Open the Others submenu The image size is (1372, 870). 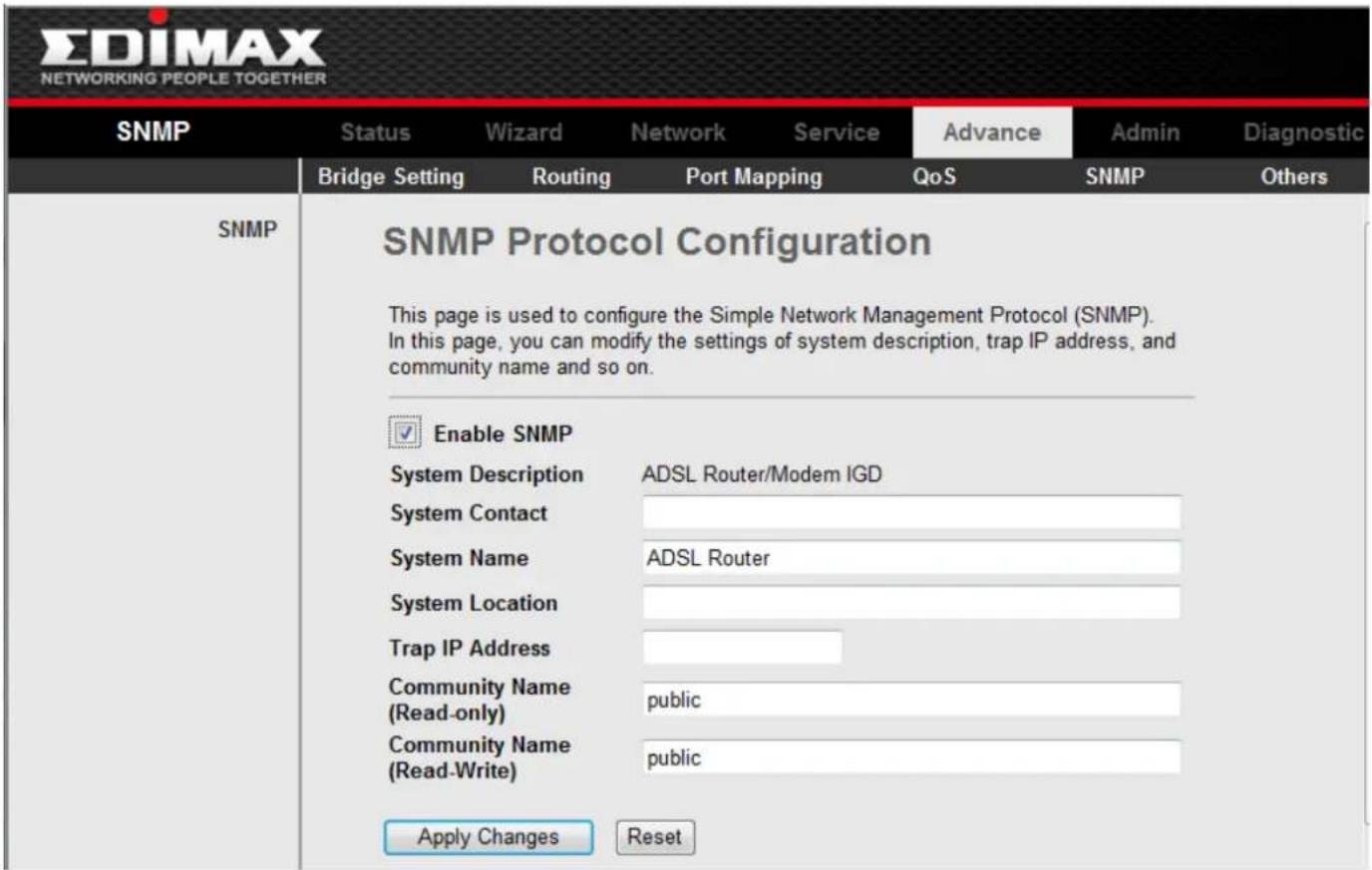click(x=1294, y=176)
